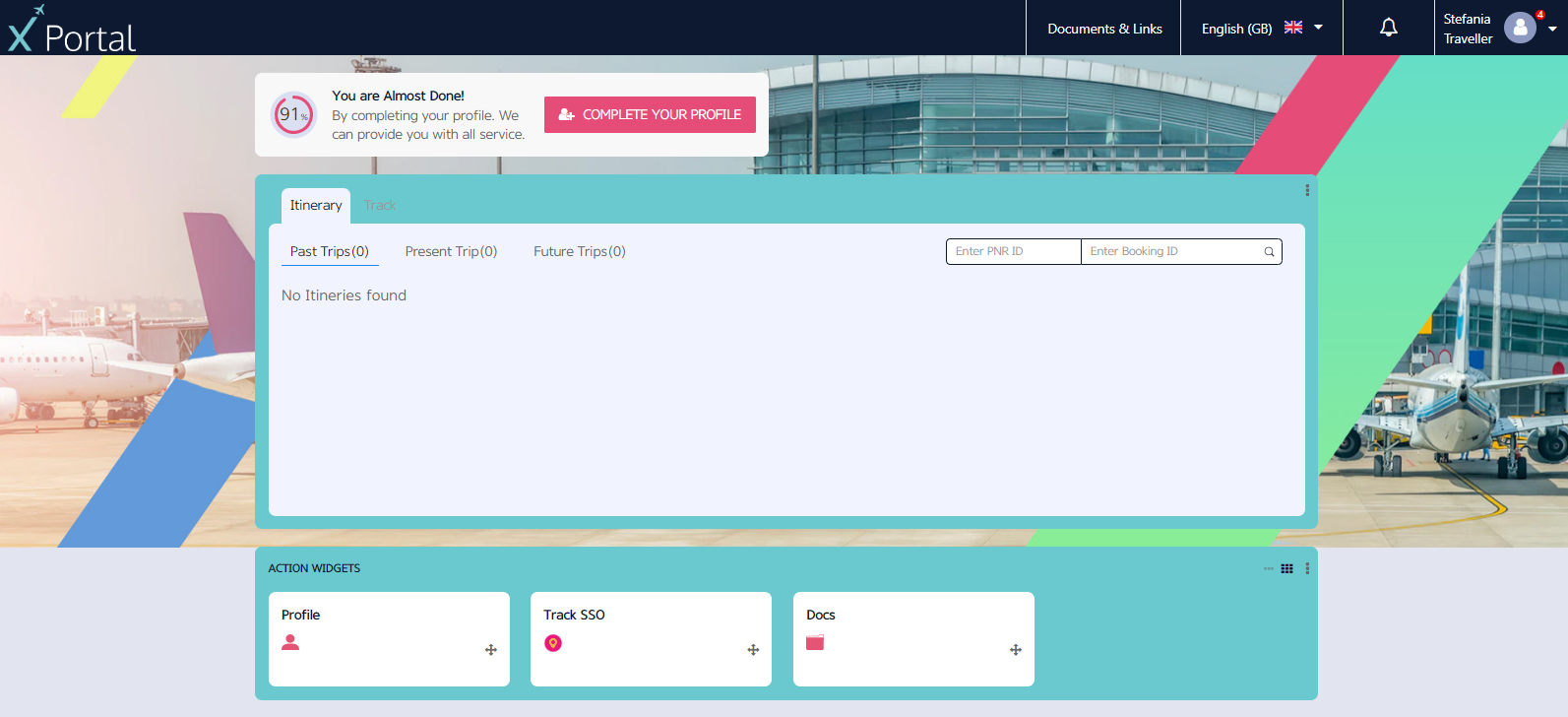Expand the Stefania Traveller user menu
The image size is (1568, 717).
tap(1551, 29)
